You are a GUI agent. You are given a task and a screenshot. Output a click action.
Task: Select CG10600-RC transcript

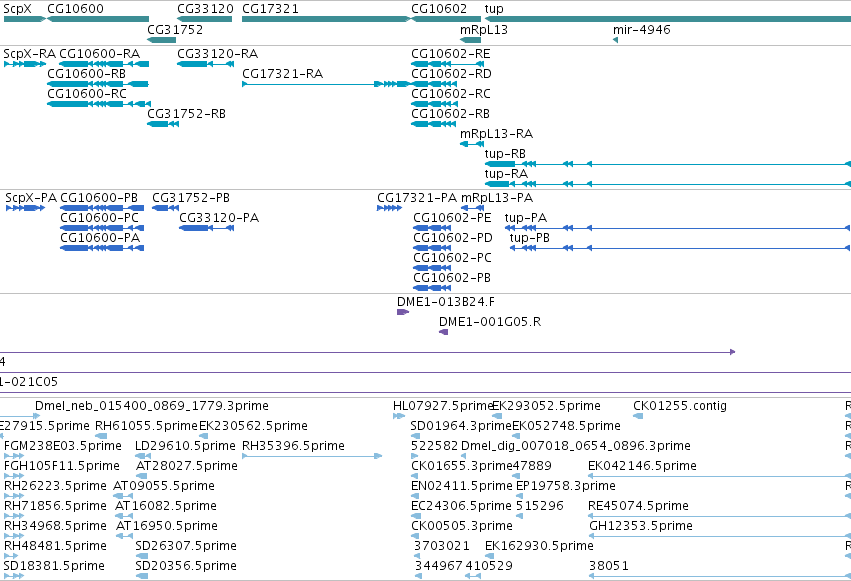99,104
